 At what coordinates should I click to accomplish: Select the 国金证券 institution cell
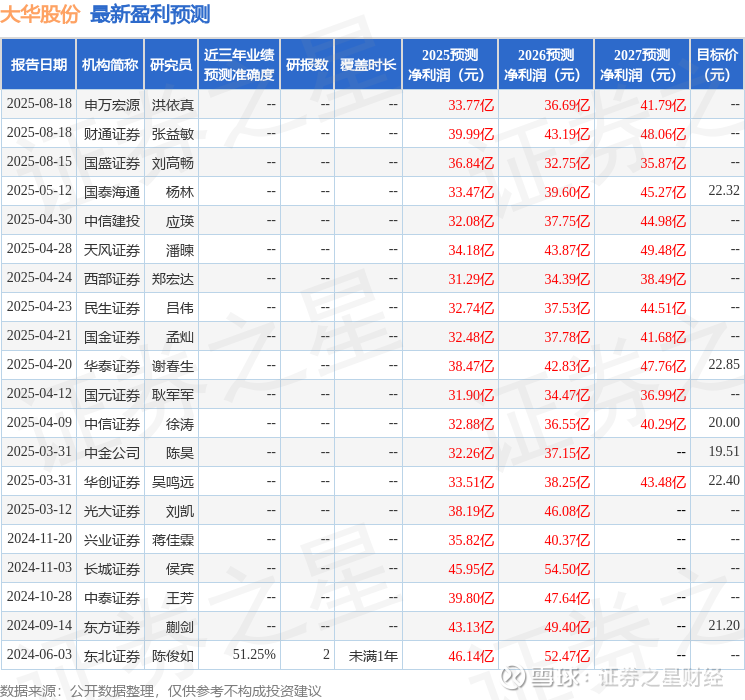point(112,336)
